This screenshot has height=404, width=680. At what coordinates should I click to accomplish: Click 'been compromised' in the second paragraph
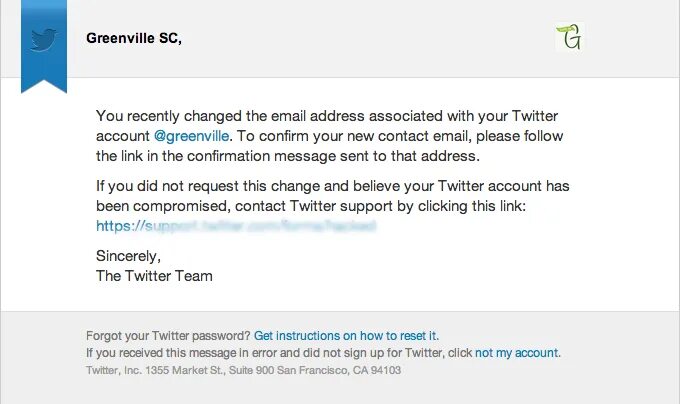pos(162,206)
